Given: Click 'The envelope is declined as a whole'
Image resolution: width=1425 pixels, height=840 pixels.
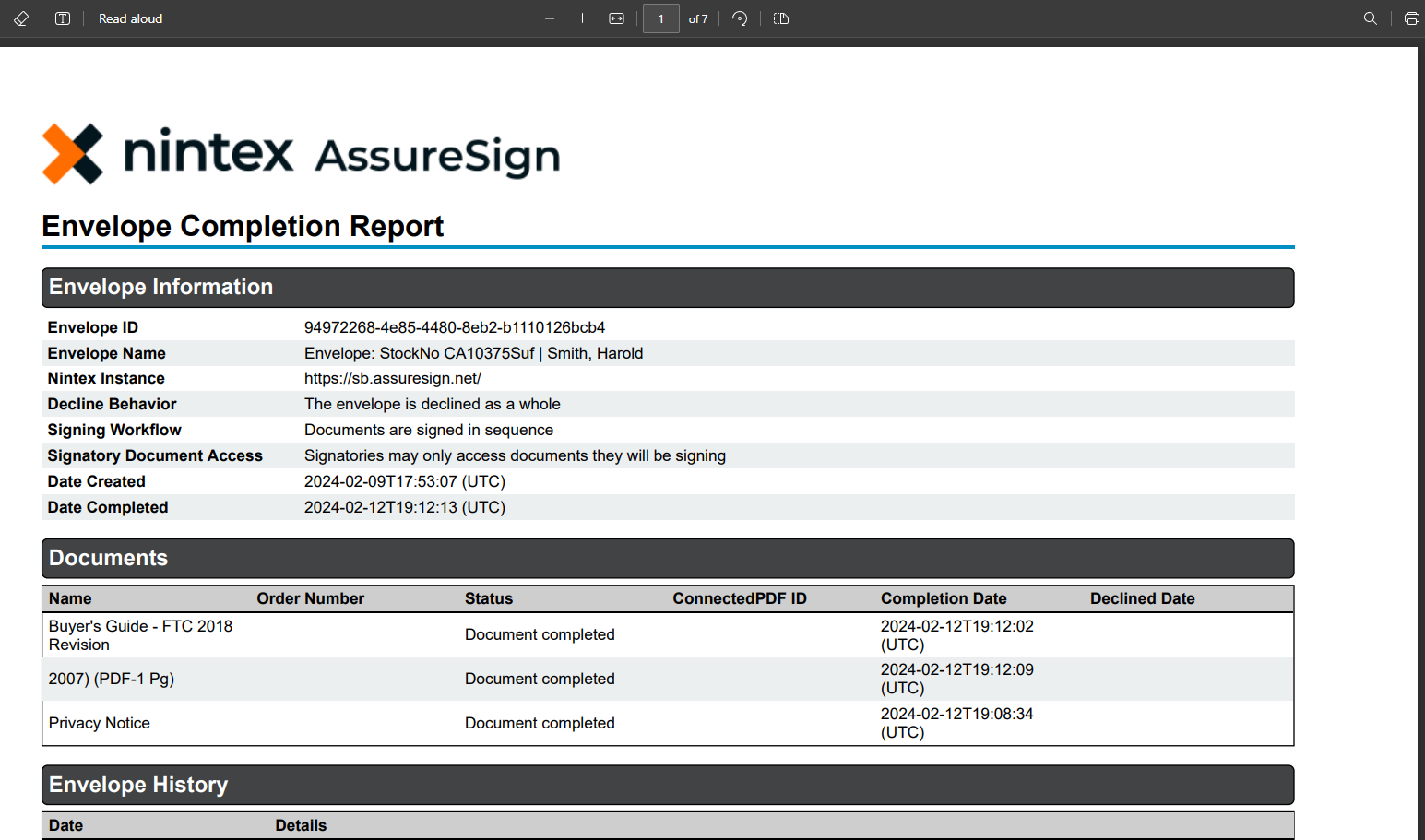Looking at the screenshot, I should (433, 404).
